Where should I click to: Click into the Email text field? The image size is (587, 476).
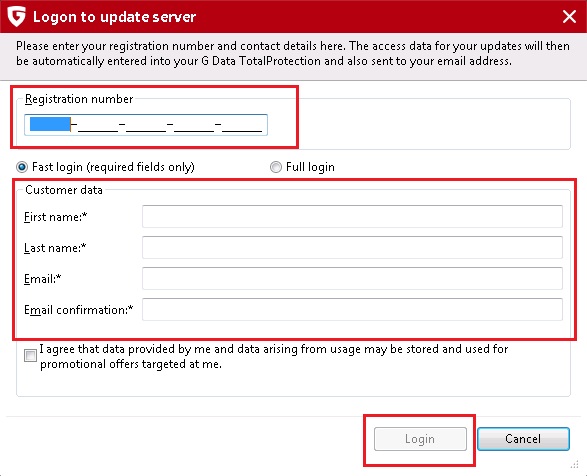click(x=352, y=279)
